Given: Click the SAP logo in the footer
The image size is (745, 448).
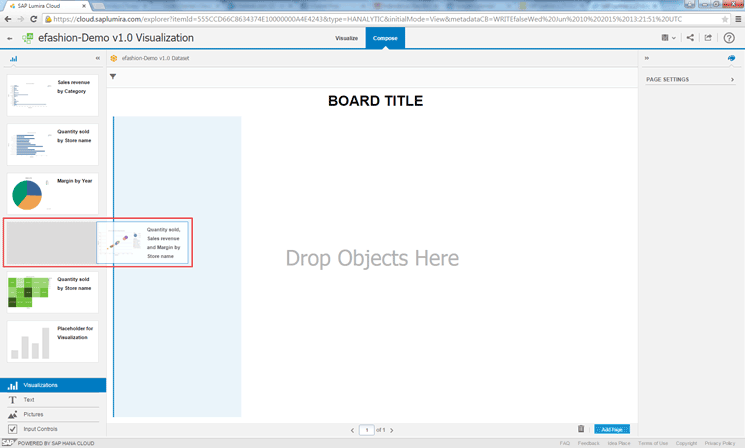Looking at the screenshot, I should click(8, 443).
